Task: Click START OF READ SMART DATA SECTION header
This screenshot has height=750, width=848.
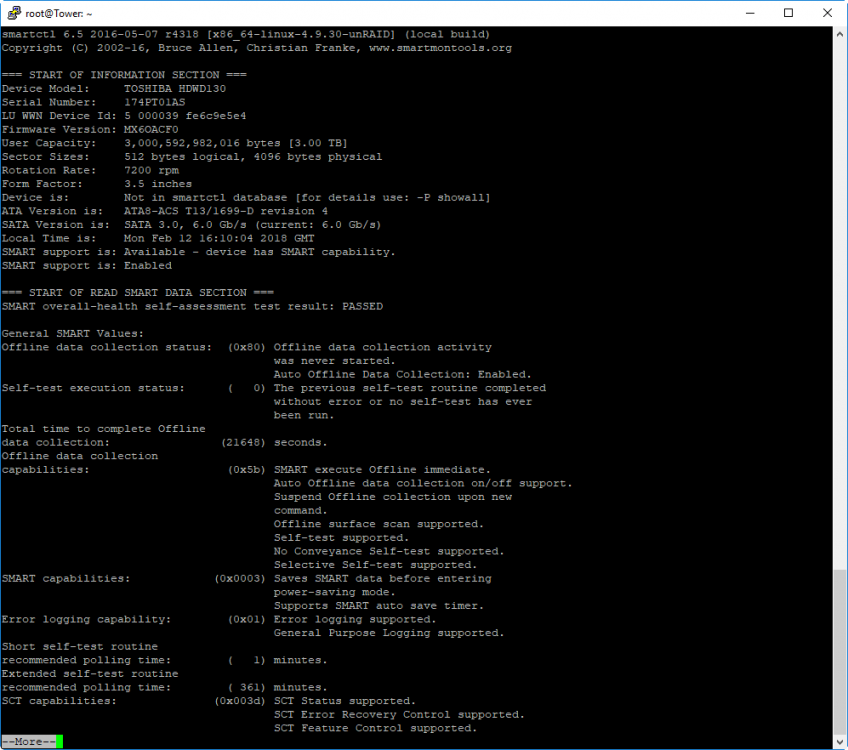Action: pos(137,293)
